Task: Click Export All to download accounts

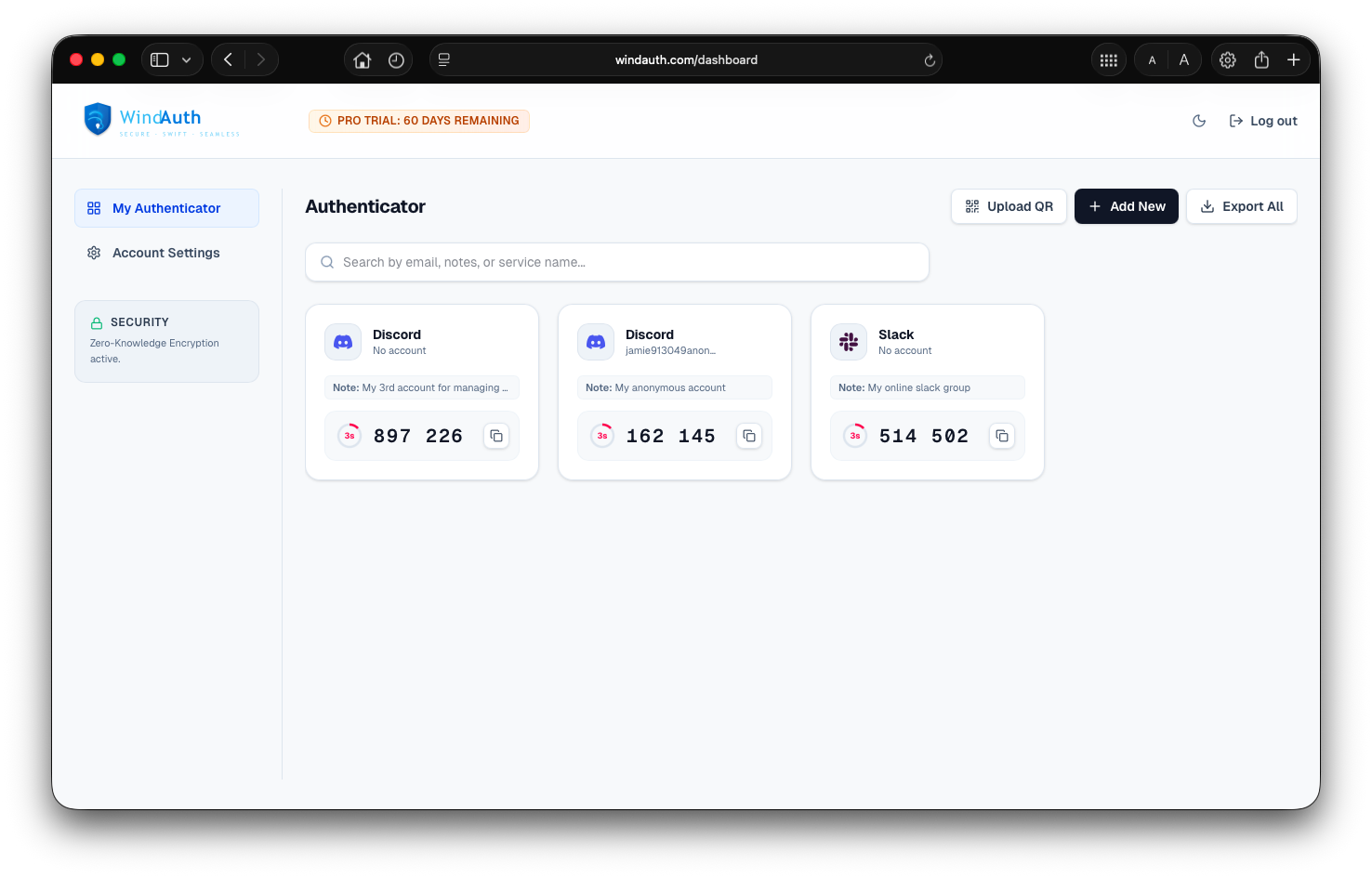Action: pos(1241,205)
